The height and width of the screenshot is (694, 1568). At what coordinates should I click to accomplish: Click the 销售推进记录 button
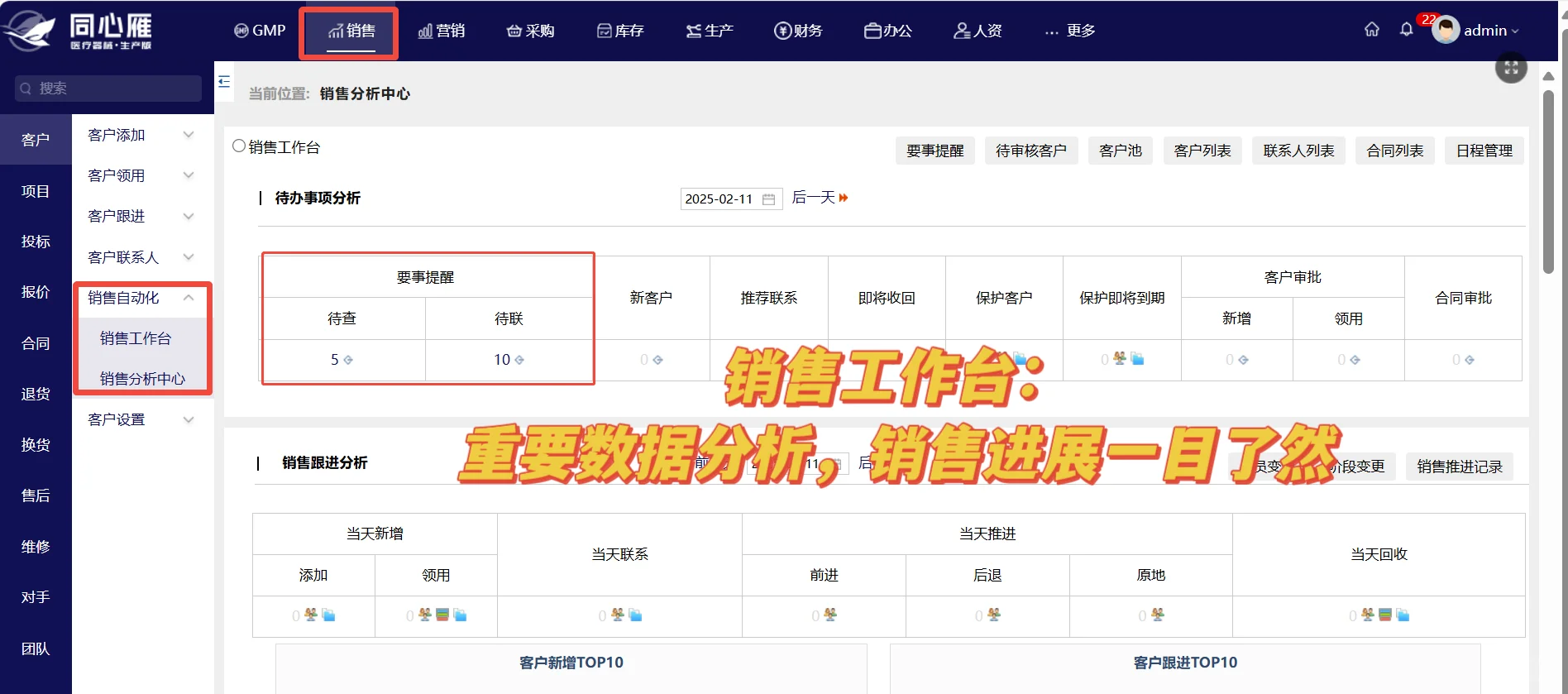(1460, 467)
